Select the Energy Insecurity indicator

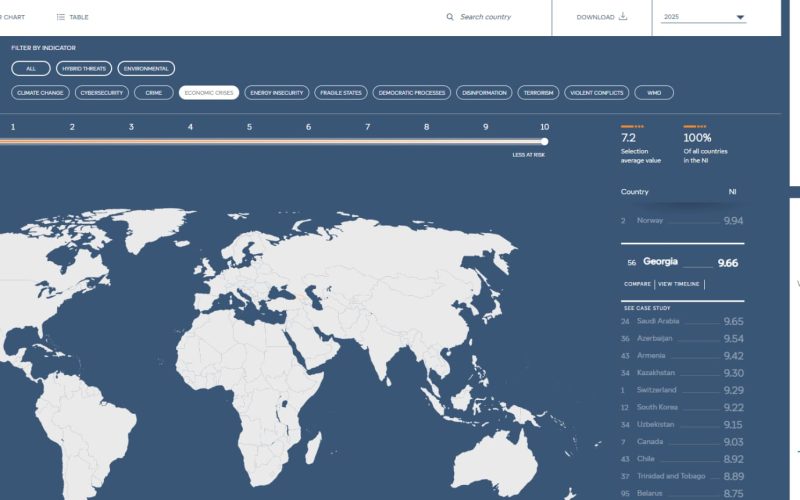click(x=277, y=93)
